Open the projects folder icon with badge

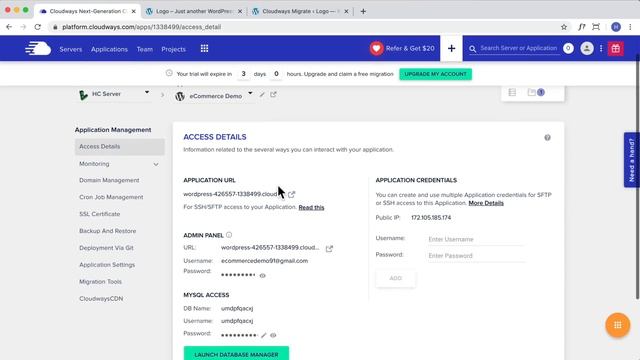pos(536,92)
